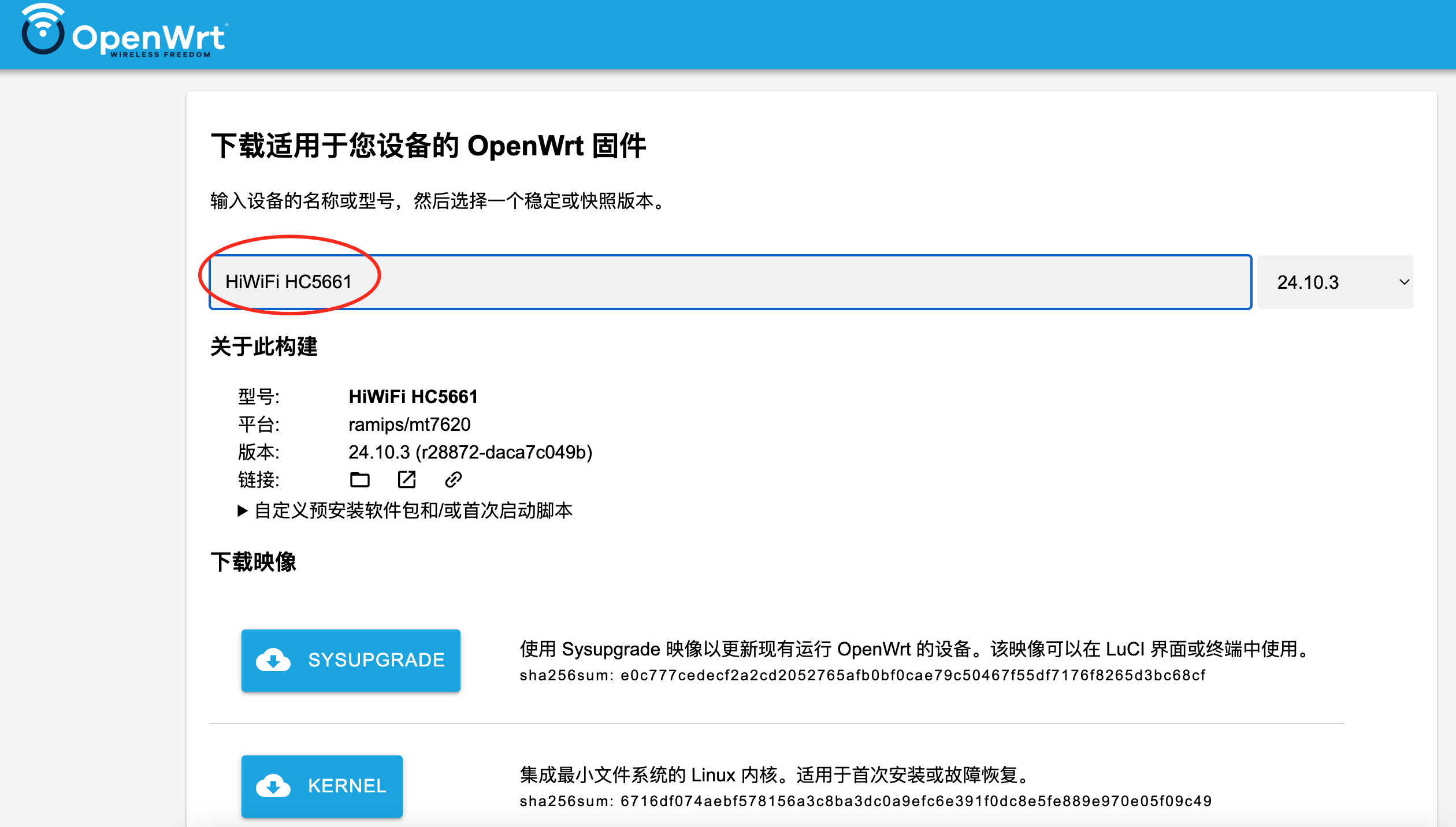Click the cloud download icon on KERNEL
Image resolution: width=1456 pixels, height=827 pixels.
(x=273, y=786)
